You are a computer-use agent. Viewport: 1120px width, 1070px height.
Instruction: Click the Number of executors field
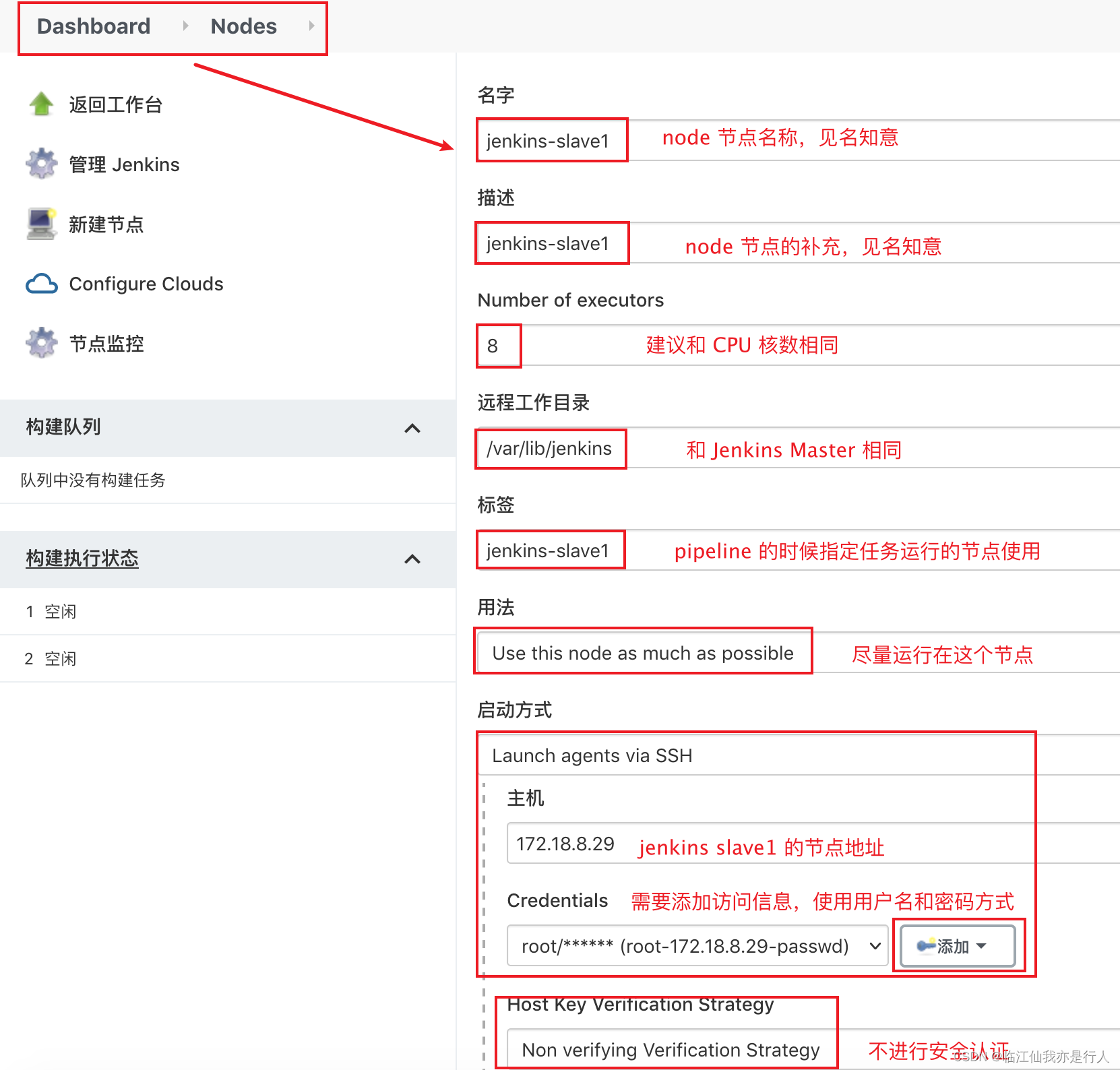(798, 345)
